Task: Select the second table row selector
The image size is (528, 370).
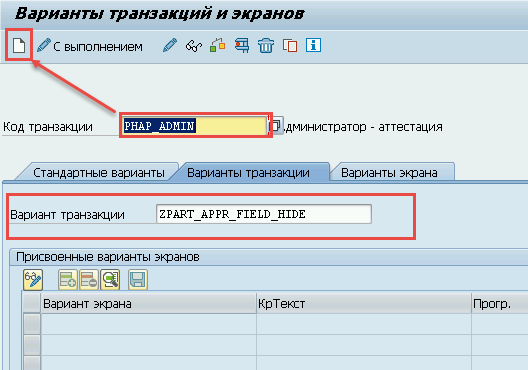Action: (32, 345)
